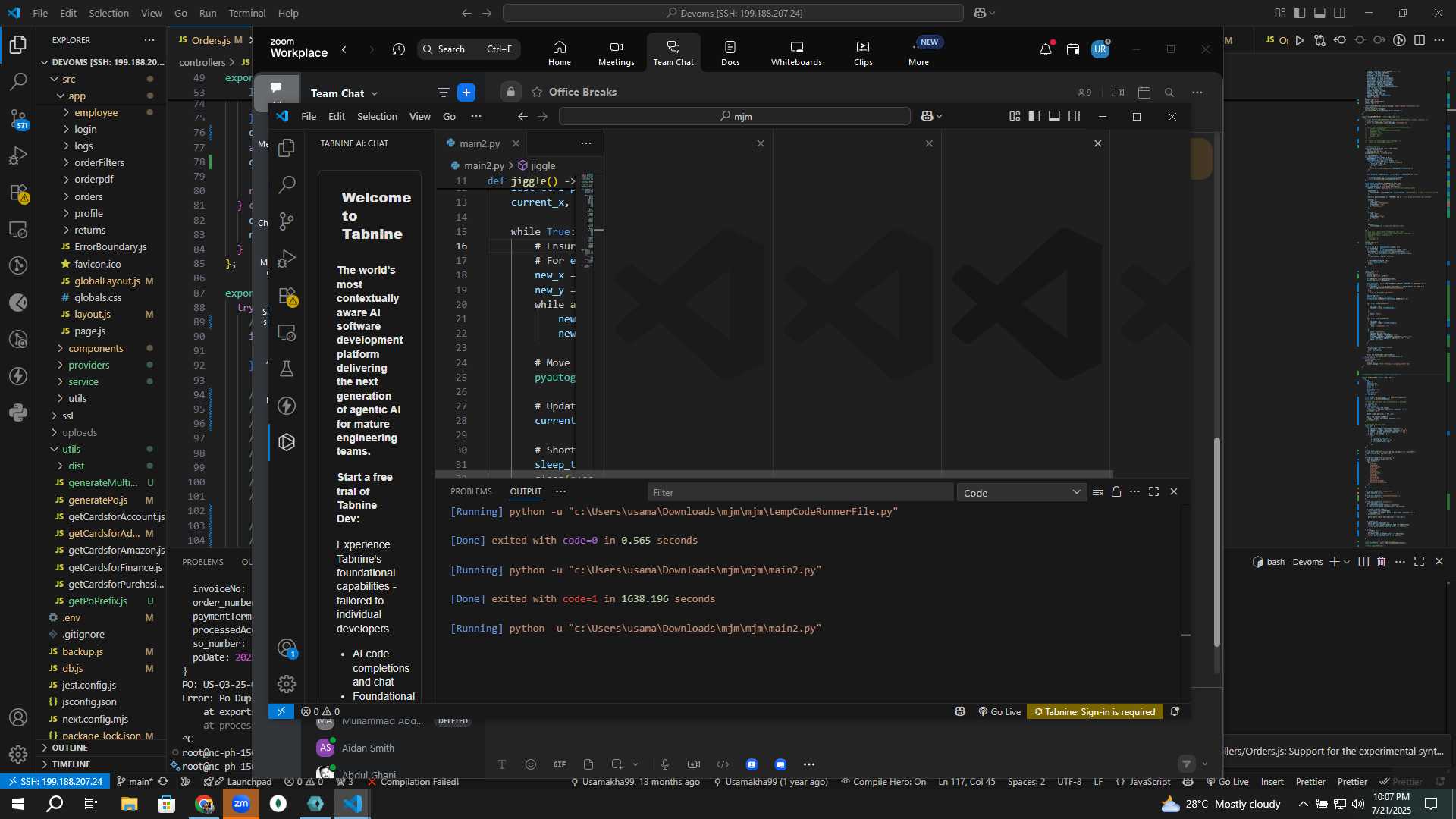This screenshot has height=819, width=1456.
Task: Click Zoom Search box
Action: [x=469, y=49]
